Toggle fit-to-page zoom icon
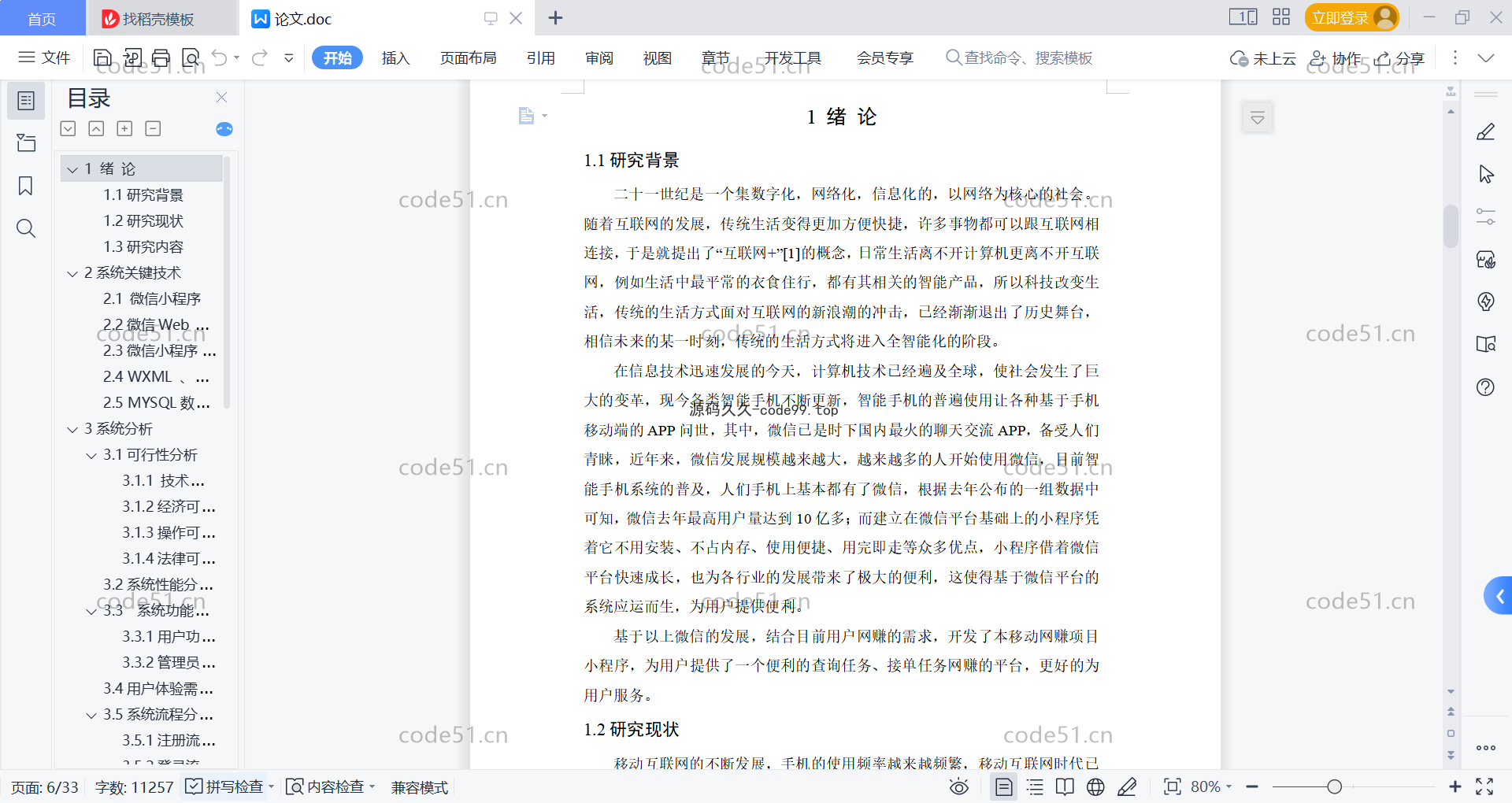The height and width of the screenshot is (803, 1512). 1172,786
